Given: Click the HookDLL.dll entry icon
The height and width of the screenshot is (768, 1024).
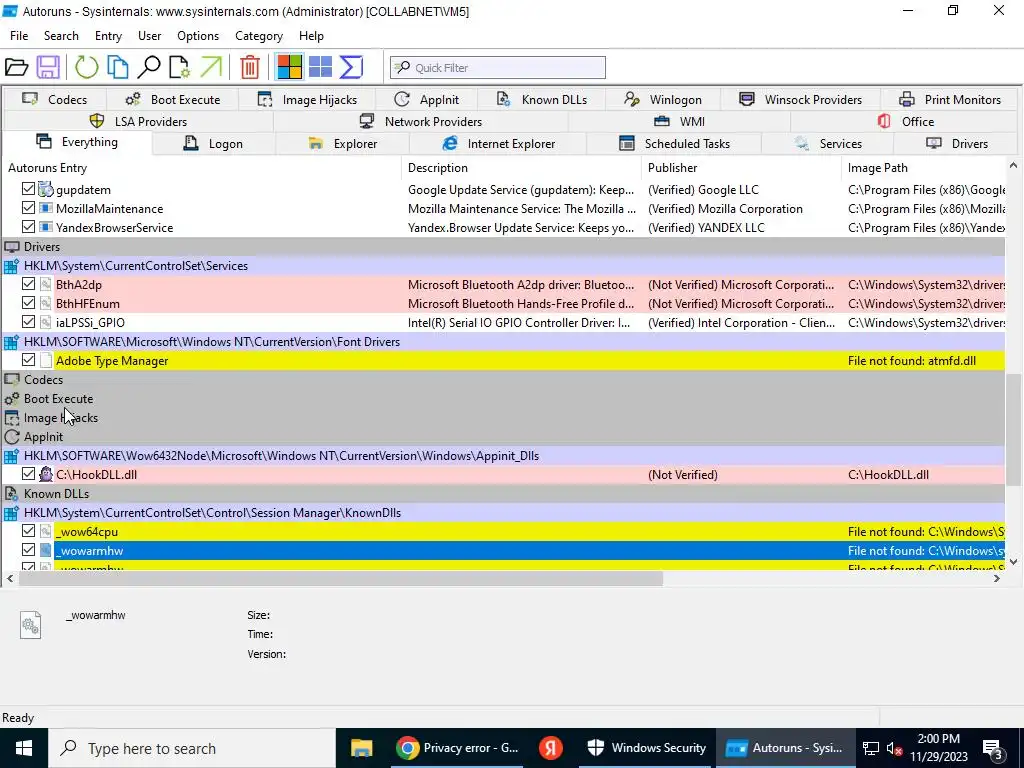Looking at the screenshot, I should 46,475.
